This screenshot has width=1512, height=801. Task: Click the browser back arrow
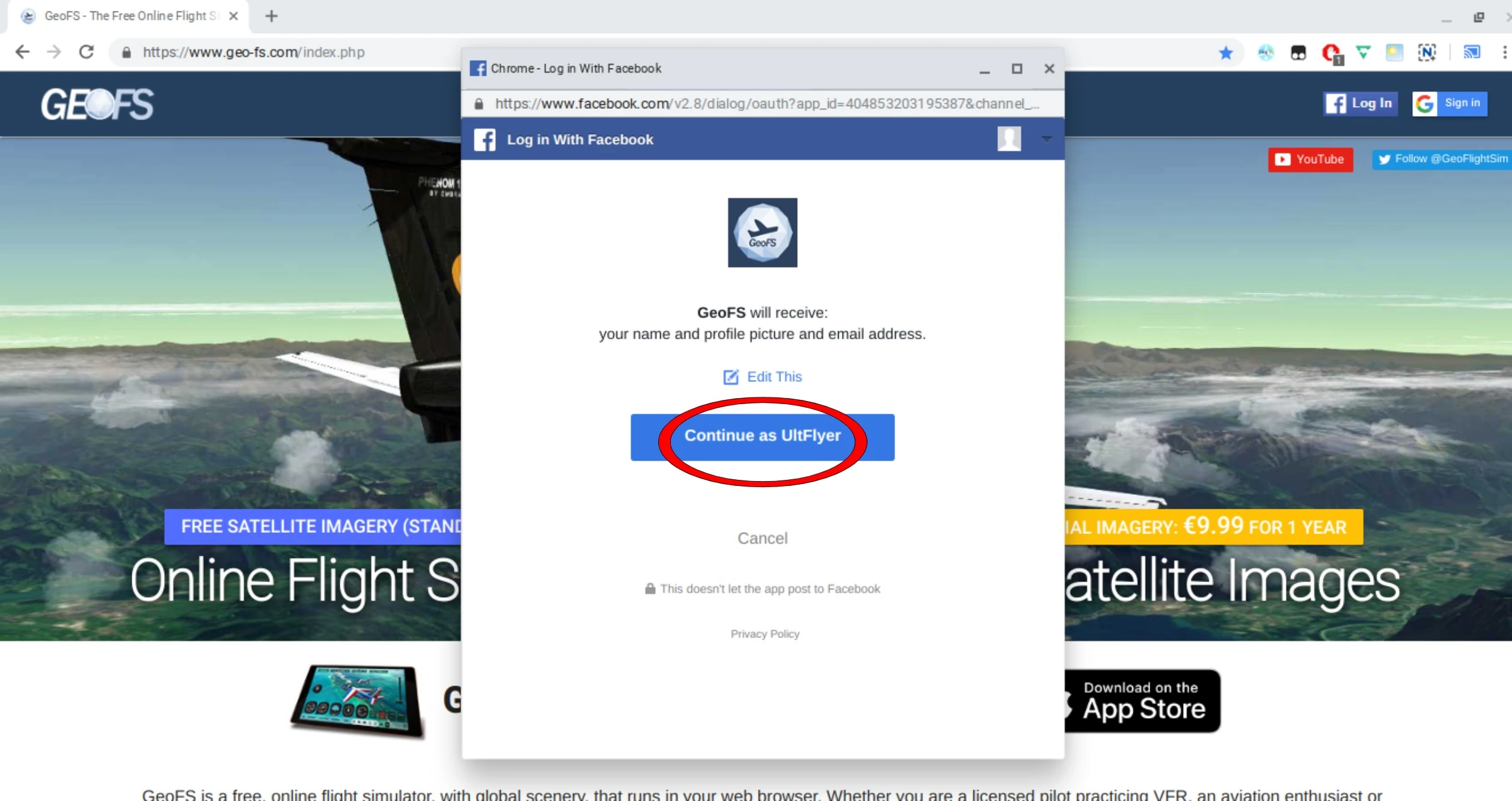(22, 52)
